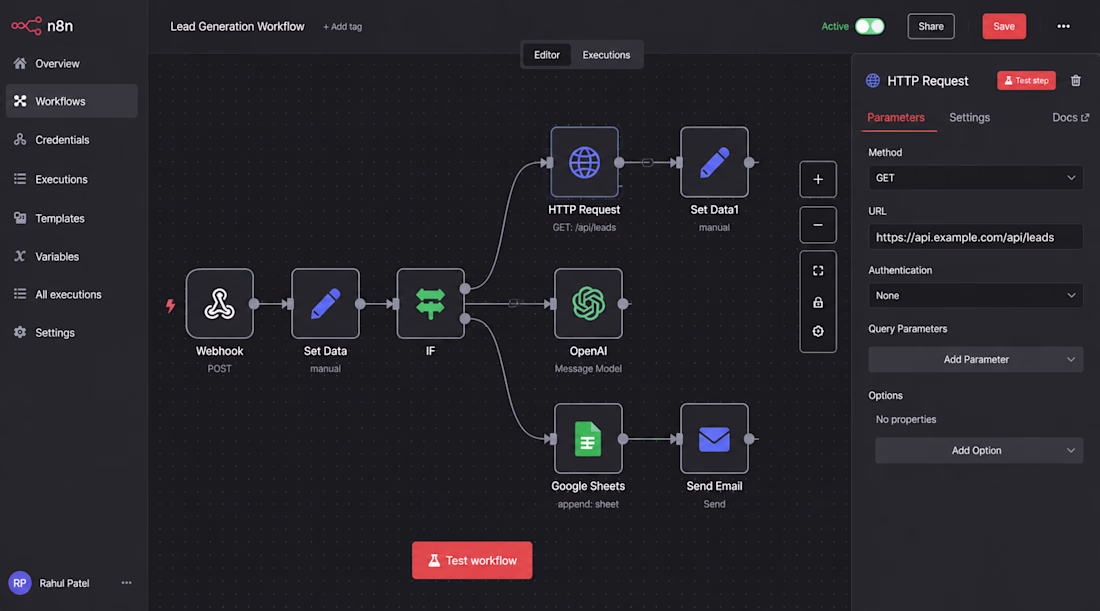Zoom in on the canvas
This screenshot has width=1100, height=611.
pyautogui.click(x=818, y=180)
